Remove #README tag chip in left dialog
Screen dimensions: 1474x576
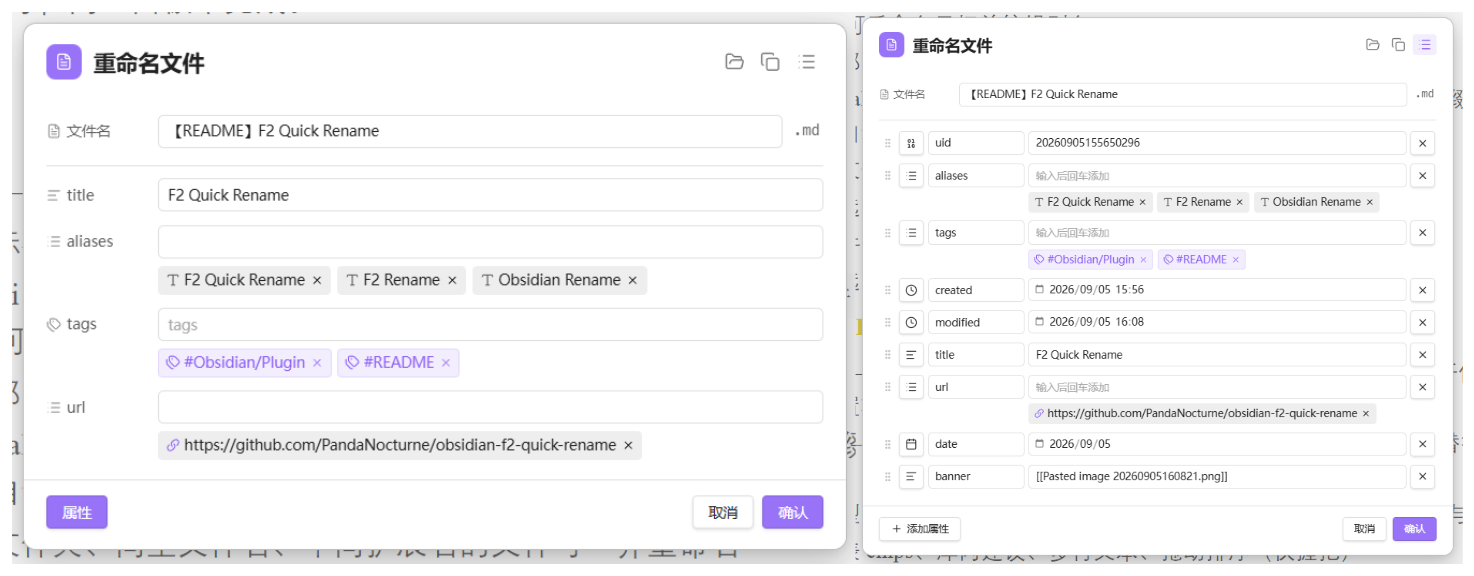coord(446,363)
